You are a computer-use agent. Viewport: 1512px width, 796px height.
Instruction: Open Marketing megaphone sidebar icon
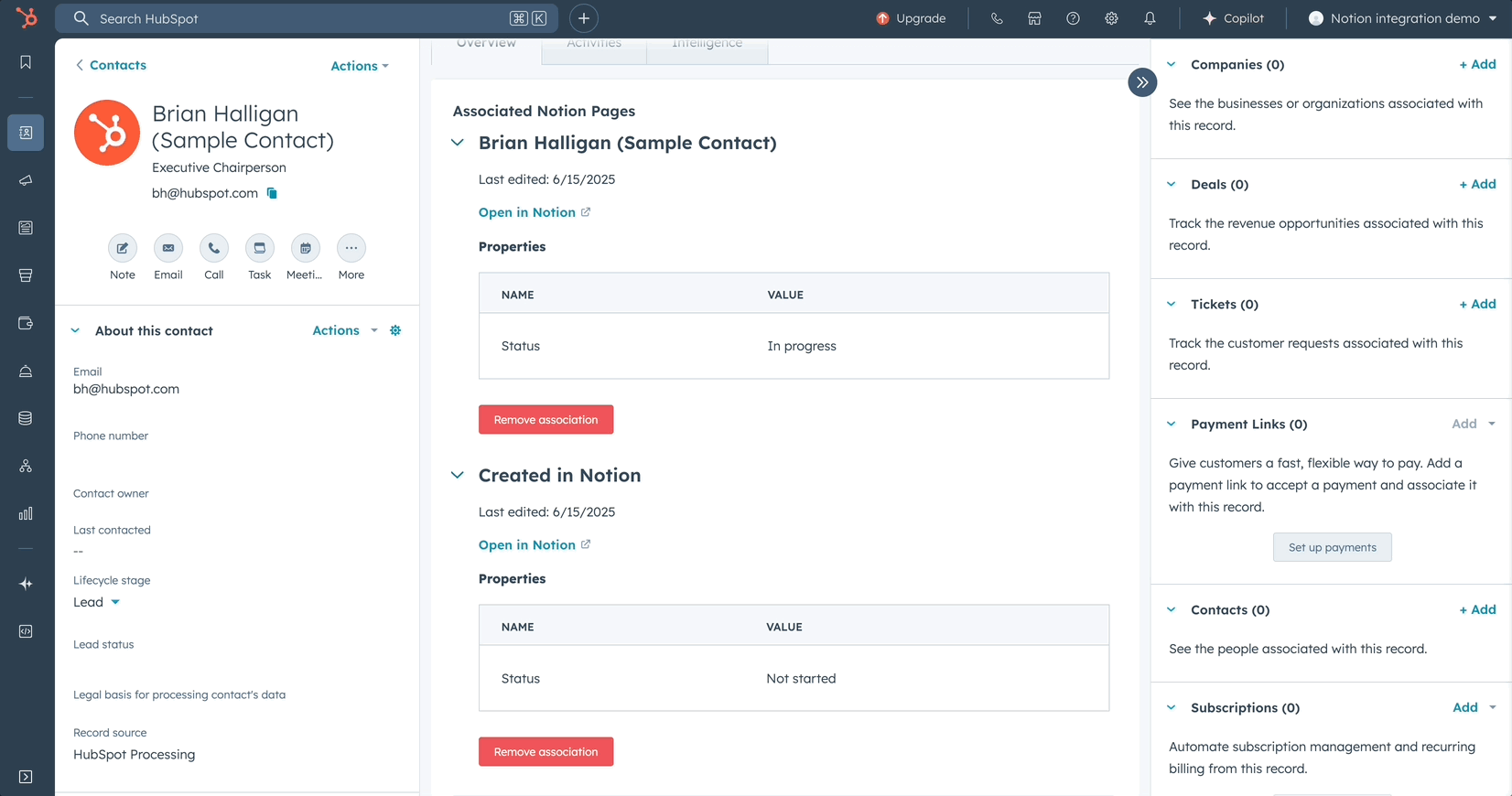point(26,180)
